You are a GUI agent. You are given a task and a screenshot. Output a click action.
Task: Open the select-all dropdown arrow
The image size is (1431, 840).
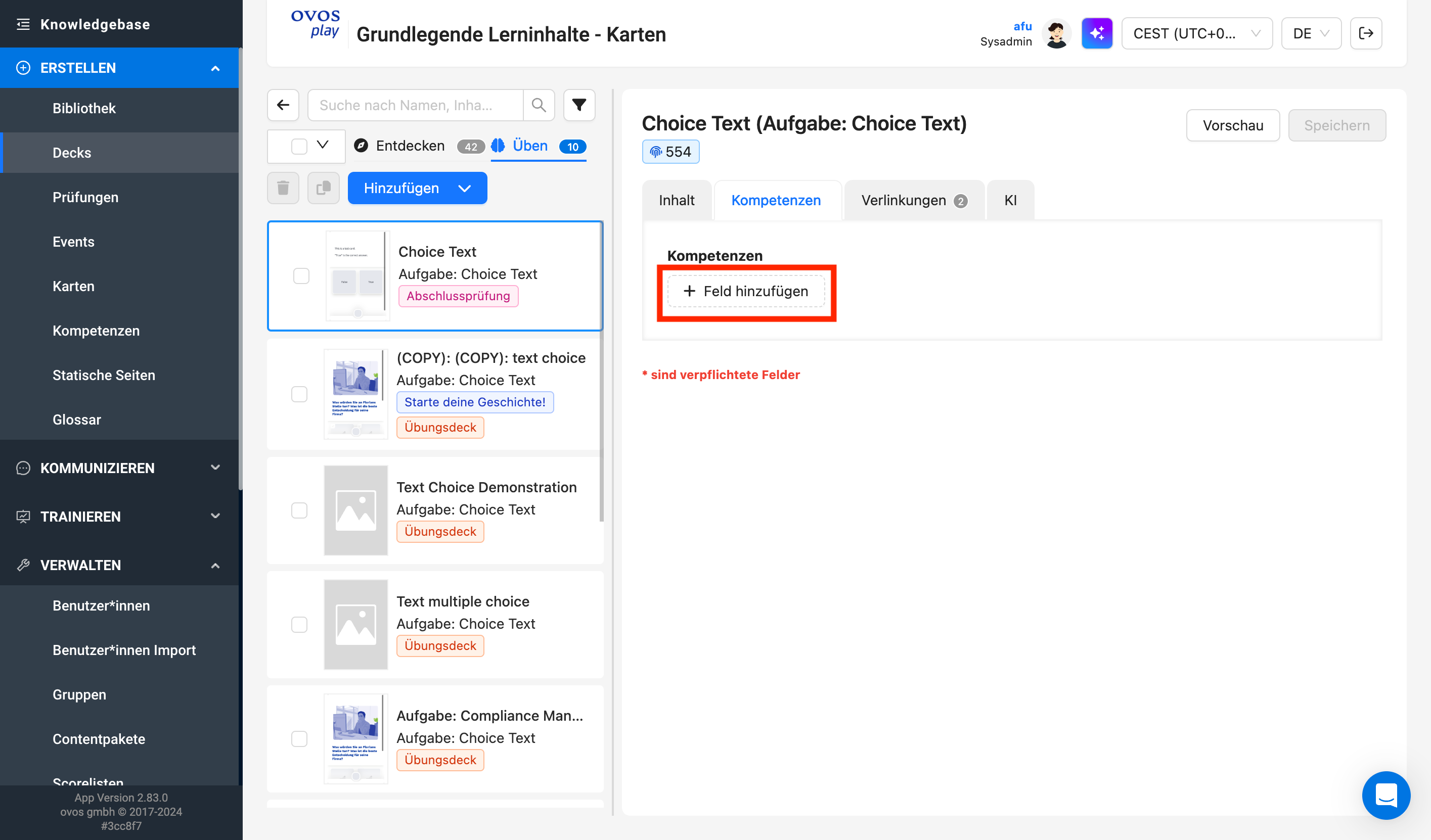(x=323, y=145)
